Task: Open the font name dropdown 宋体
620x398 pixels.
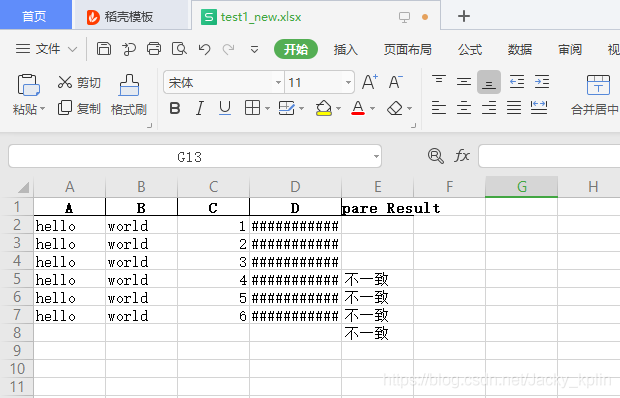Action: pos(278,83)
